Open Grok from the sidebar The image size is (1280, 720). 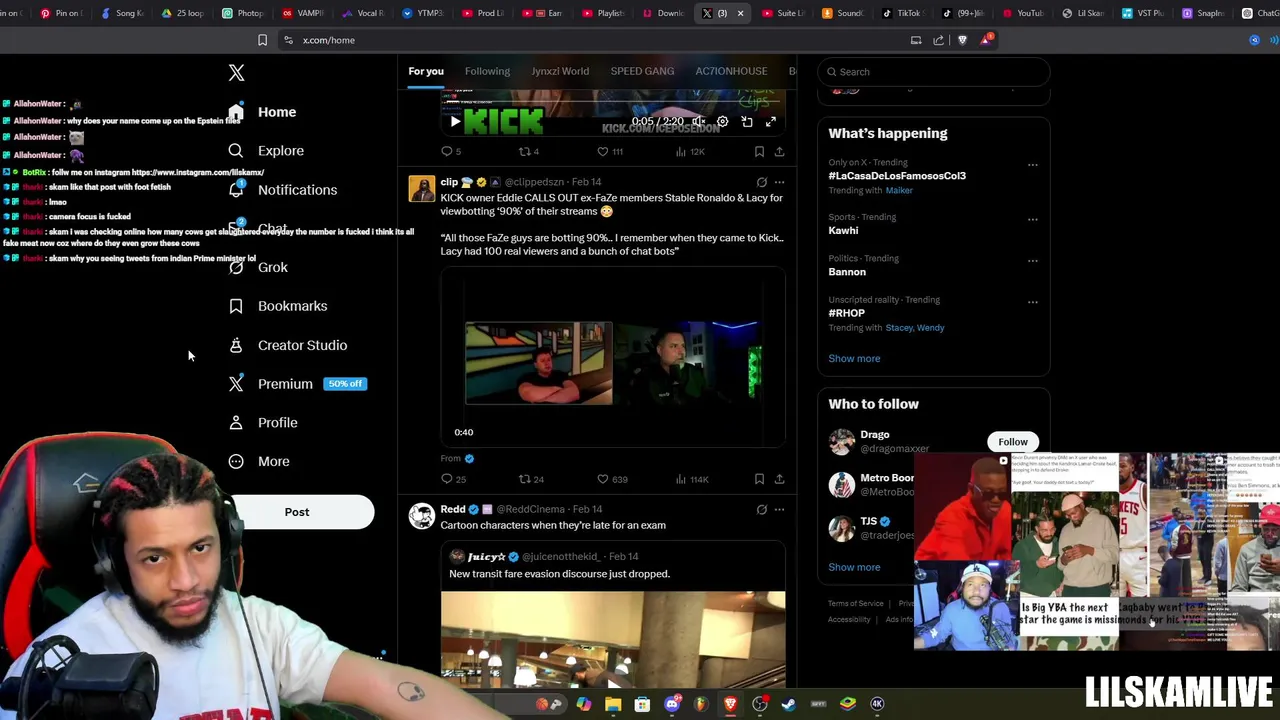[258, 267]
